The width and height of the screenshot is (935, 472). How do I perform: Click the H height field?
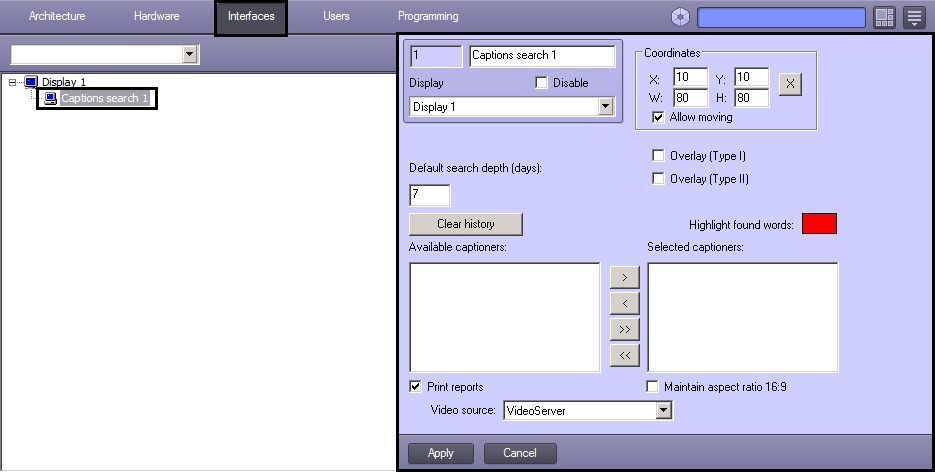751,98
